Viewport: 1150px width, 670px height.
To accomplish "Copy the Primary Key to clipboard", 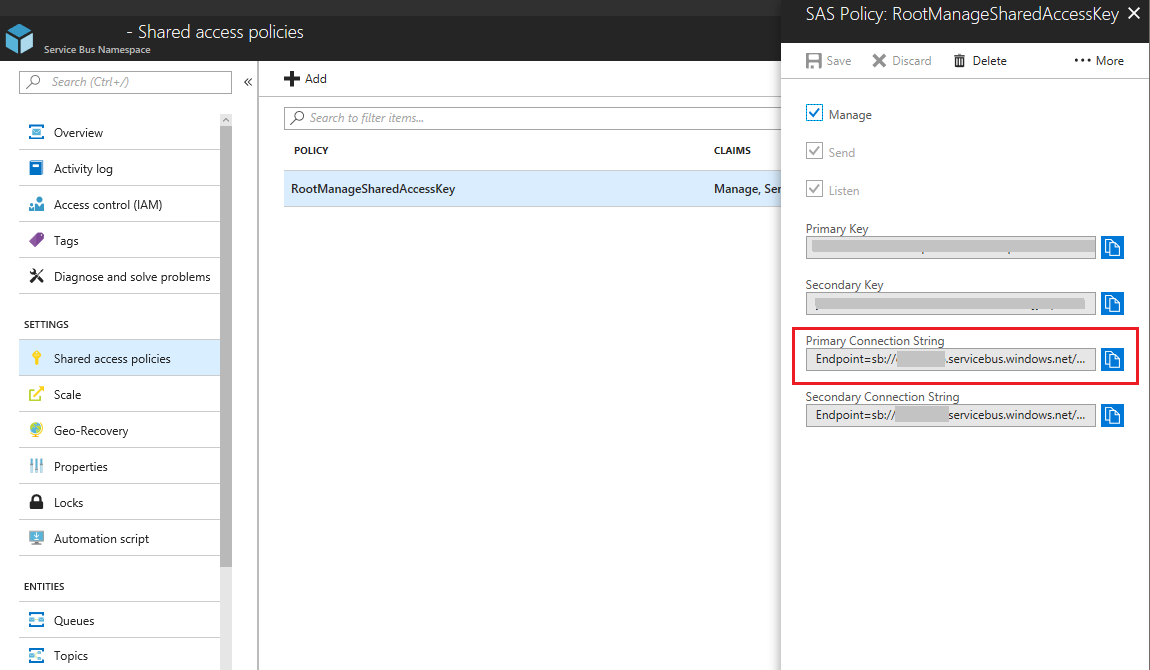I will pos(1112,248).
